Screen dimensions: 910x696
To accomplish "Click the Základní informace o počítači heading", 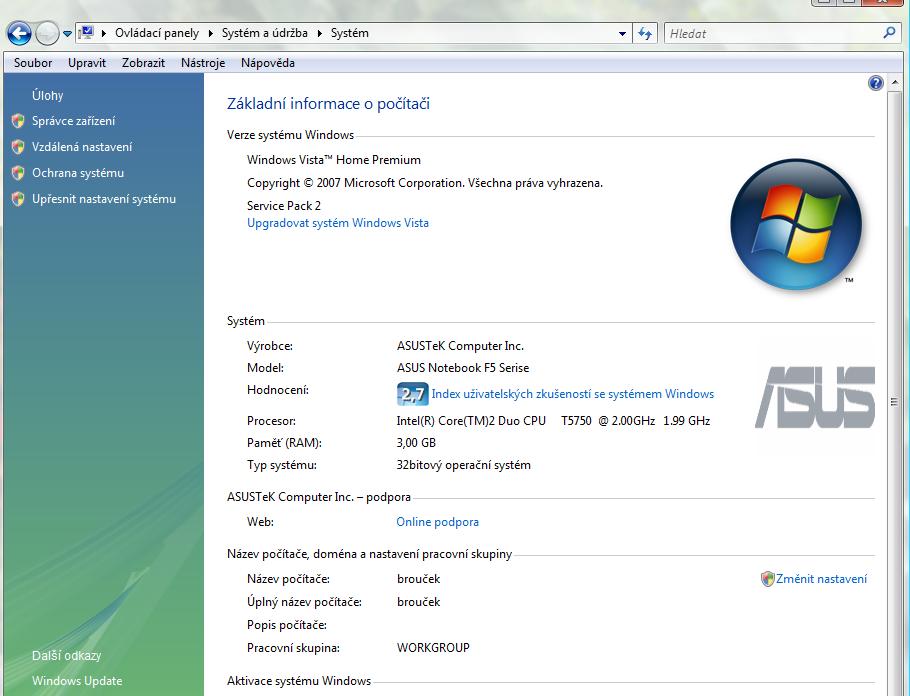I will pos(328,104).
